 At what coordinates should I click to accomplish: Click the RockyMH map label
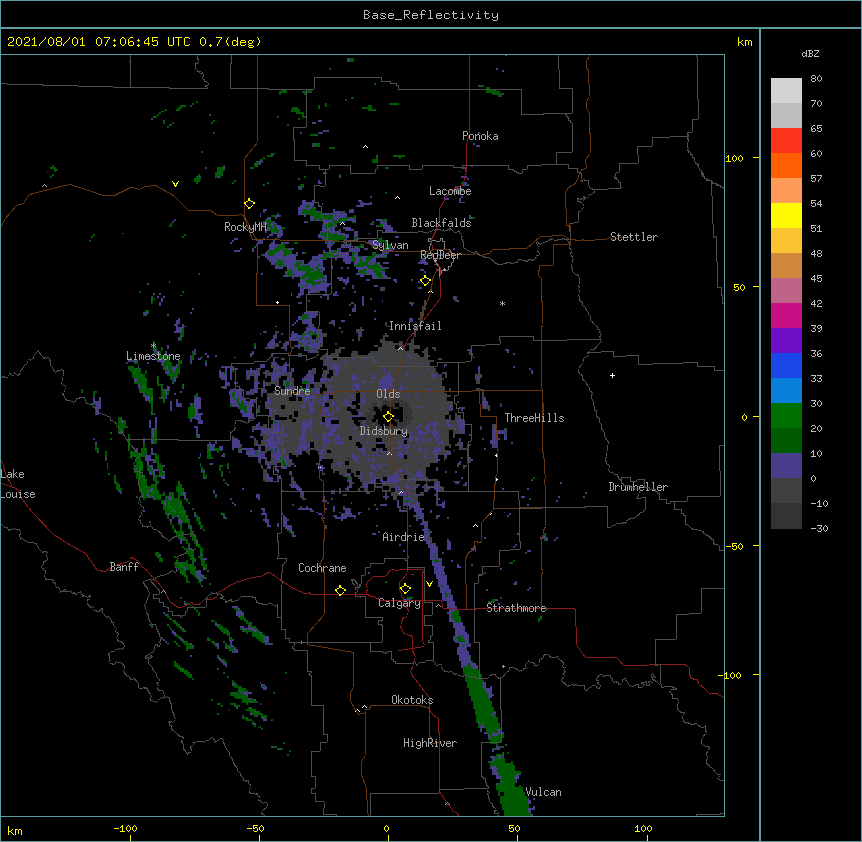click(x=245, y=227)
